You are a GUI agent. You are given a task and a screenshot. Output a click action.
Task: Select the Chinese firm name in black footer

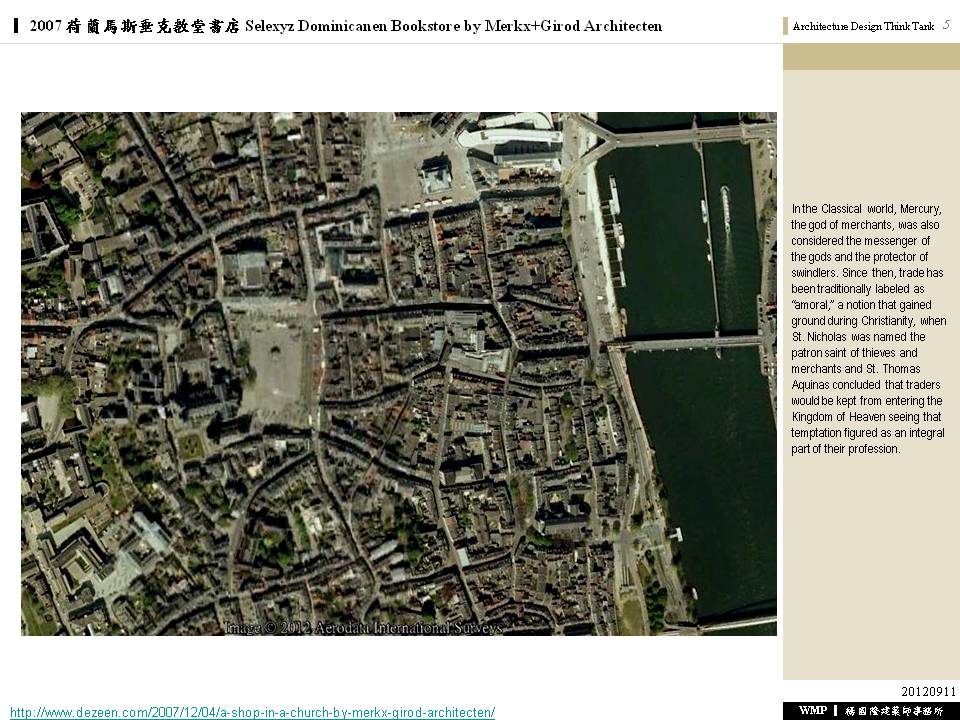point(894,710)
